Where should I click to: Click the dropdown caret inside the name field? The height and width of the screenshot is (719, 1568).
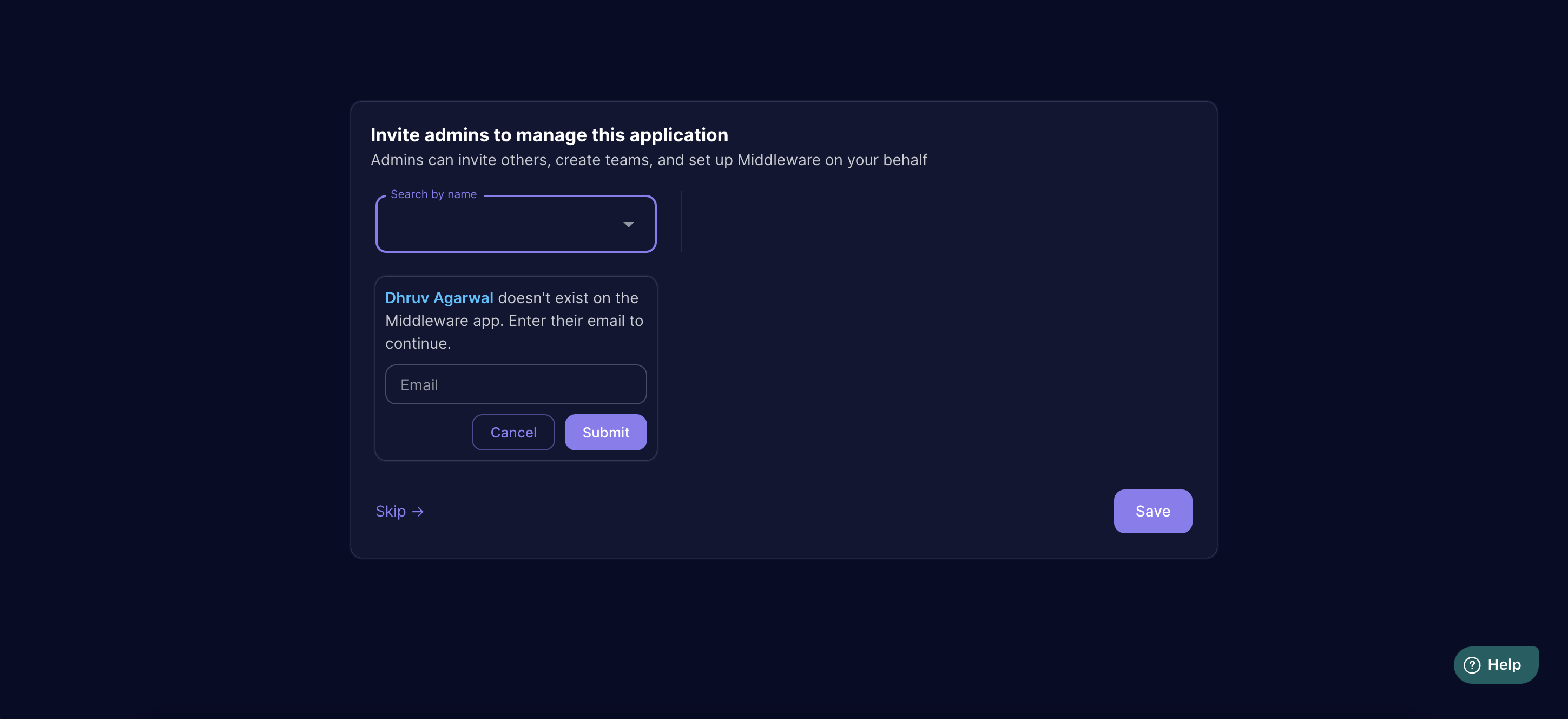click(x=628, y=224)
